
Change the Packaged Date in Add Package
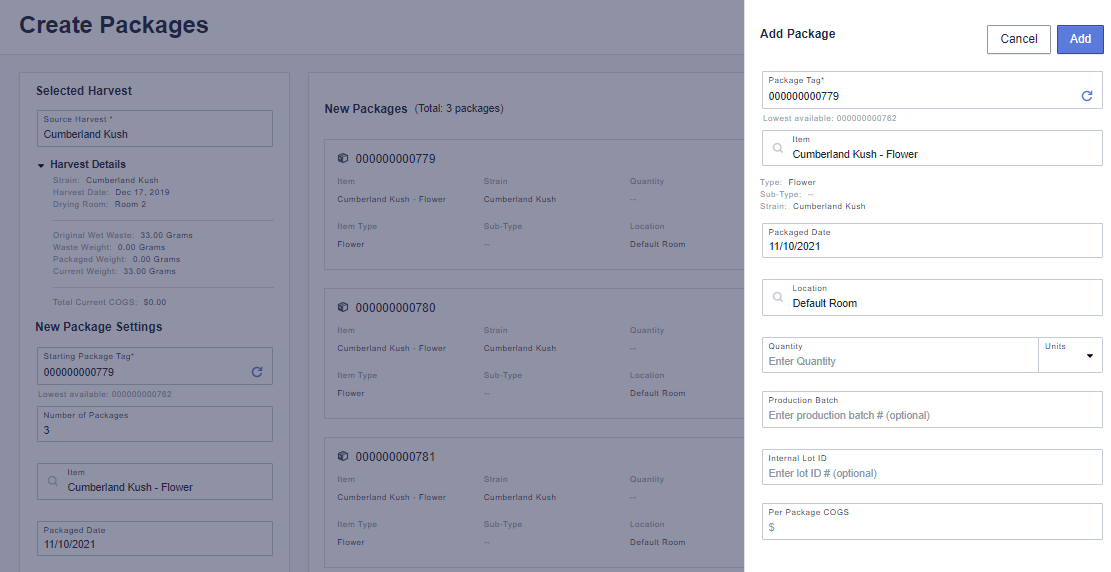[932, 240]
